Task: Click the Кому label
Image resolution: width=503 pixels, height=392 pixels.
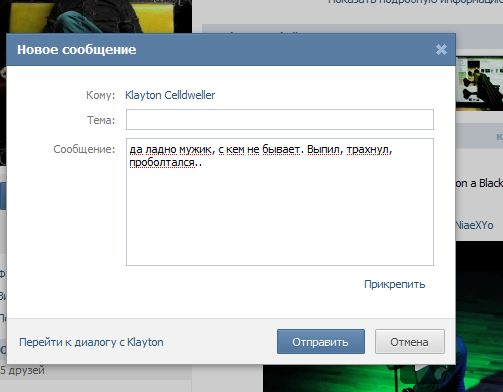Action: (100, 95)
